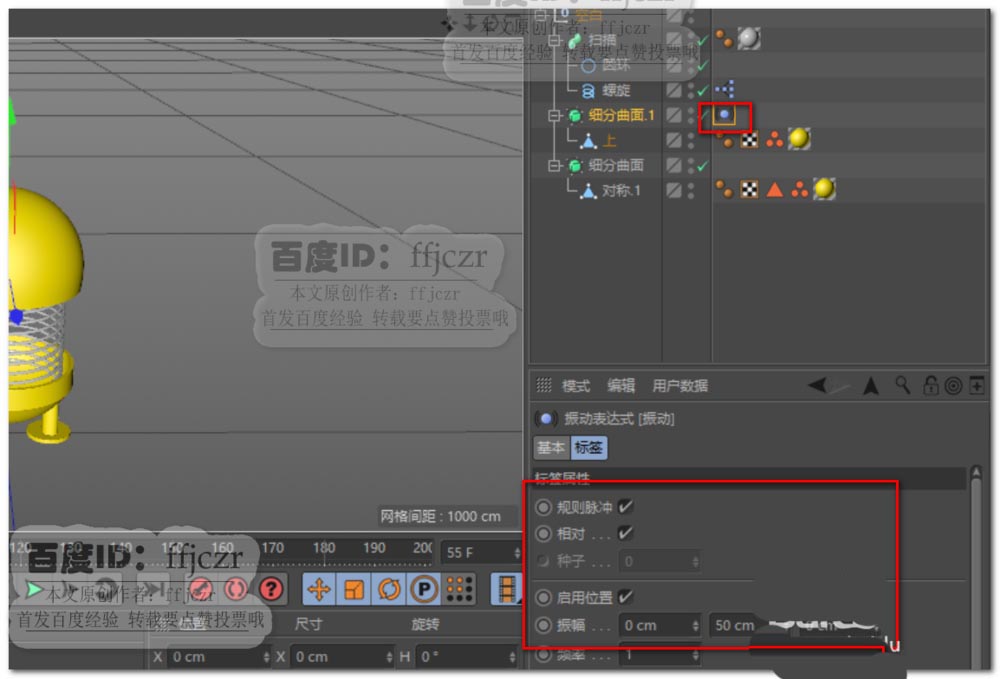This screenshot has height=679, width=1000.
Task: Select the blue dotted tag on 螺旋 row
Action: (x=724, y=89)
